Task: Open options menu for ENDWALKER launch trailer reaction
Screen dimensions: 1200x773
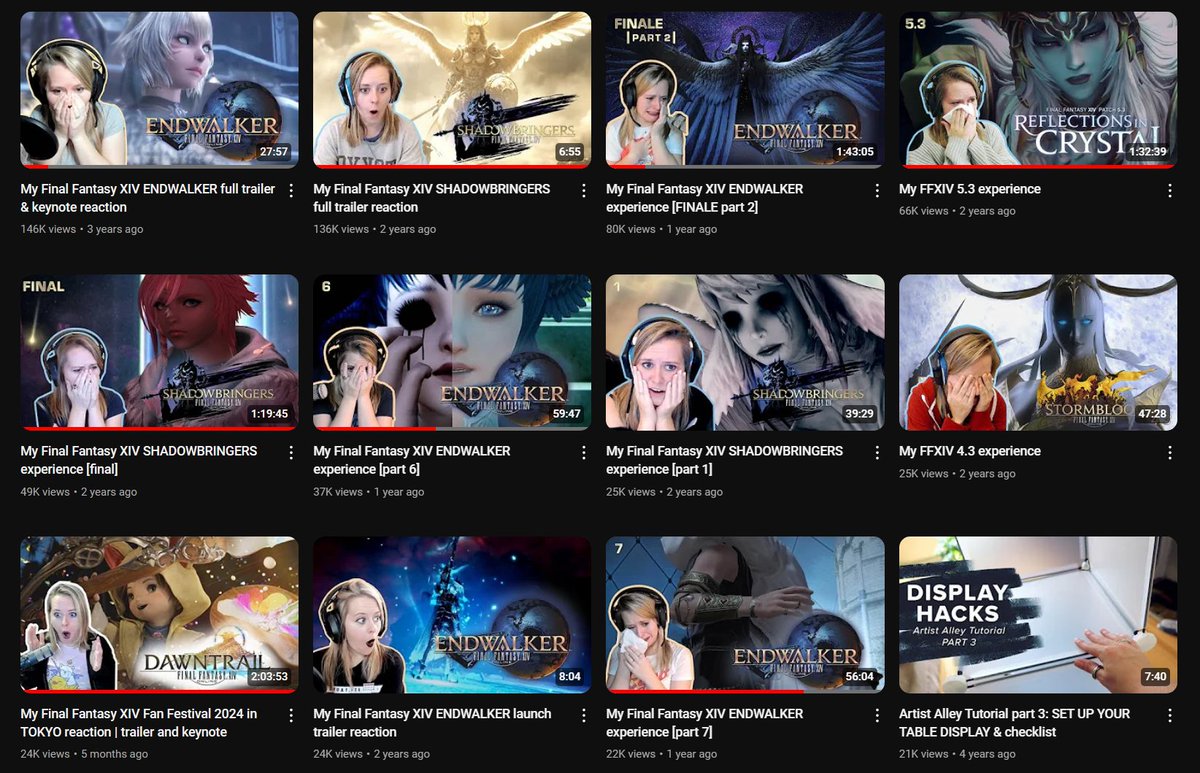Action: (584, 716)
